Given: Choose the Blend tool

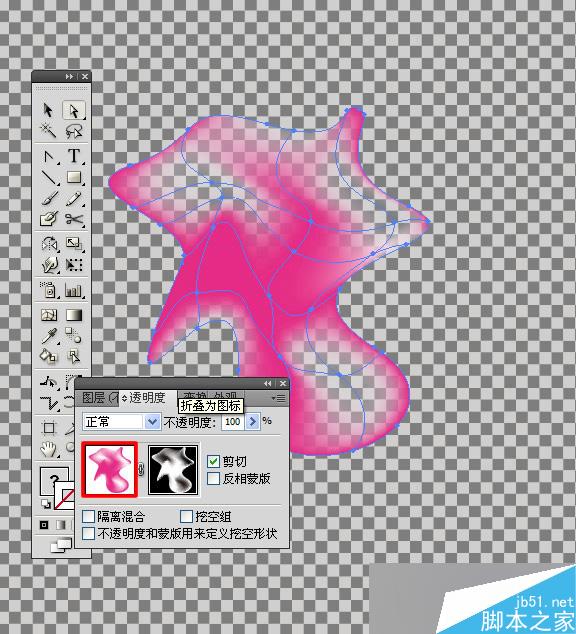Looking at the screenshot, I should 73,336.
